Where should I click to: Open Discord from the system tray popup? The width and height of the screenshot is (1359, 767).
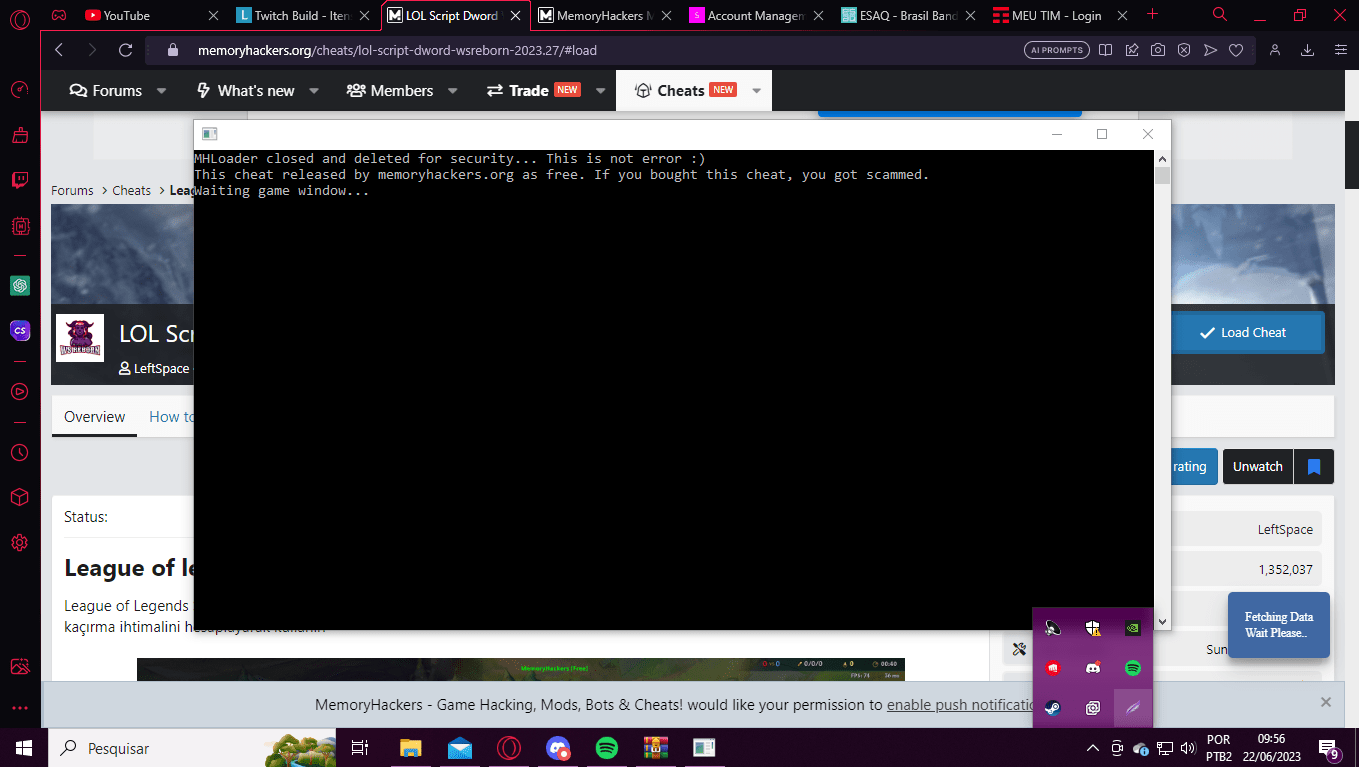pos(1093,667)
